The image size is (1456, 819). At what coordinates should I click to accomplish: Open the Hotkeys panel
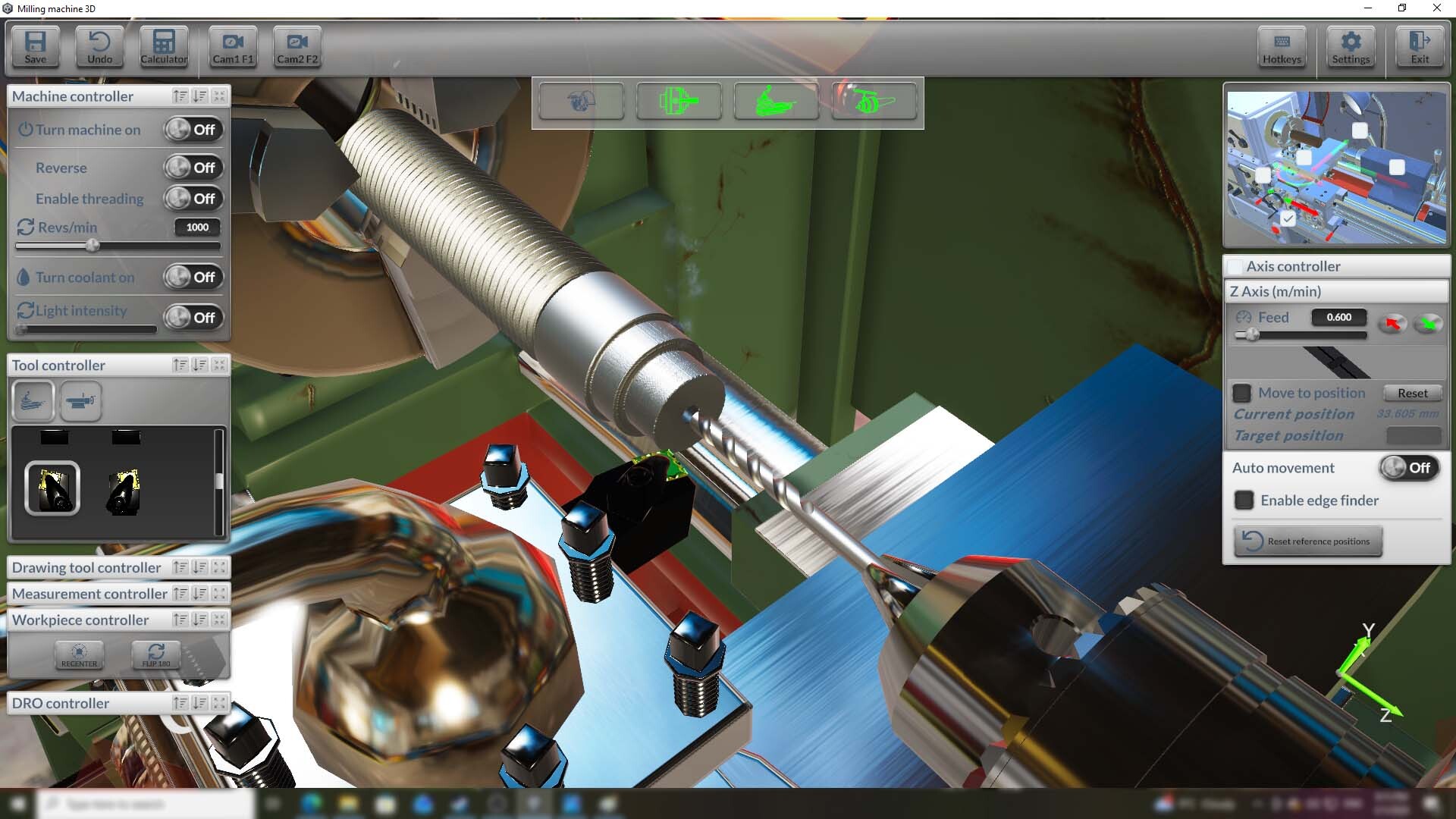[x=1282, y=47]
